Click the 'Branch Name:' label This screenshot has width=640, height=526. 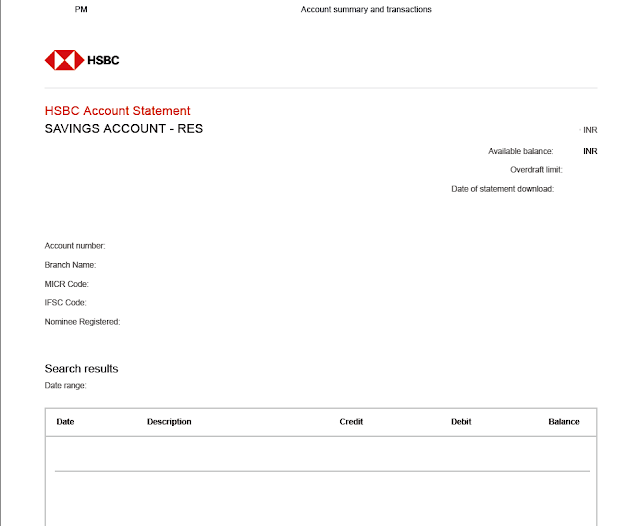(x=70, y=265)
